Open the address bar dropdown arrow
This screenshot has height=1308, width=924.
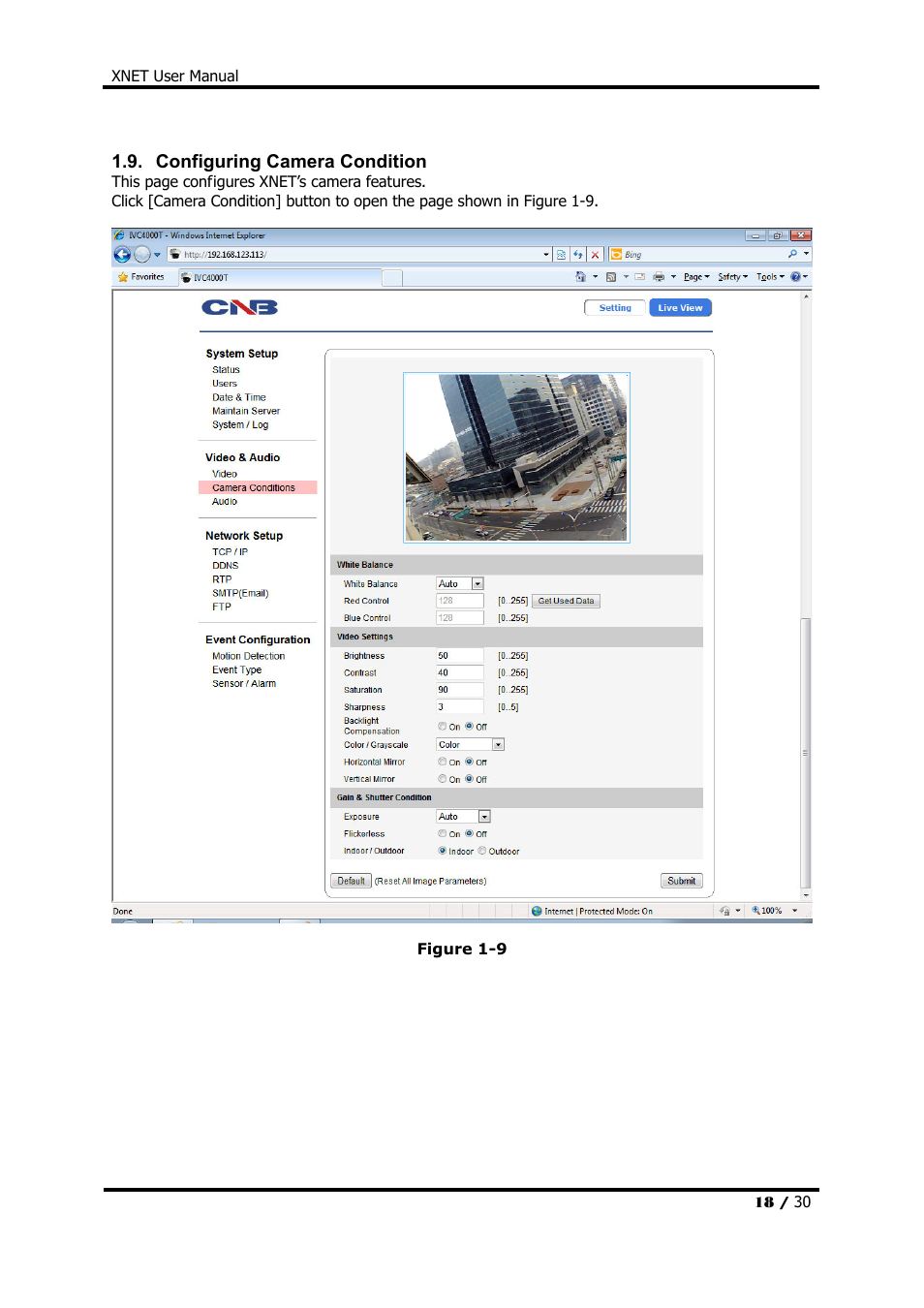[546, 255]
